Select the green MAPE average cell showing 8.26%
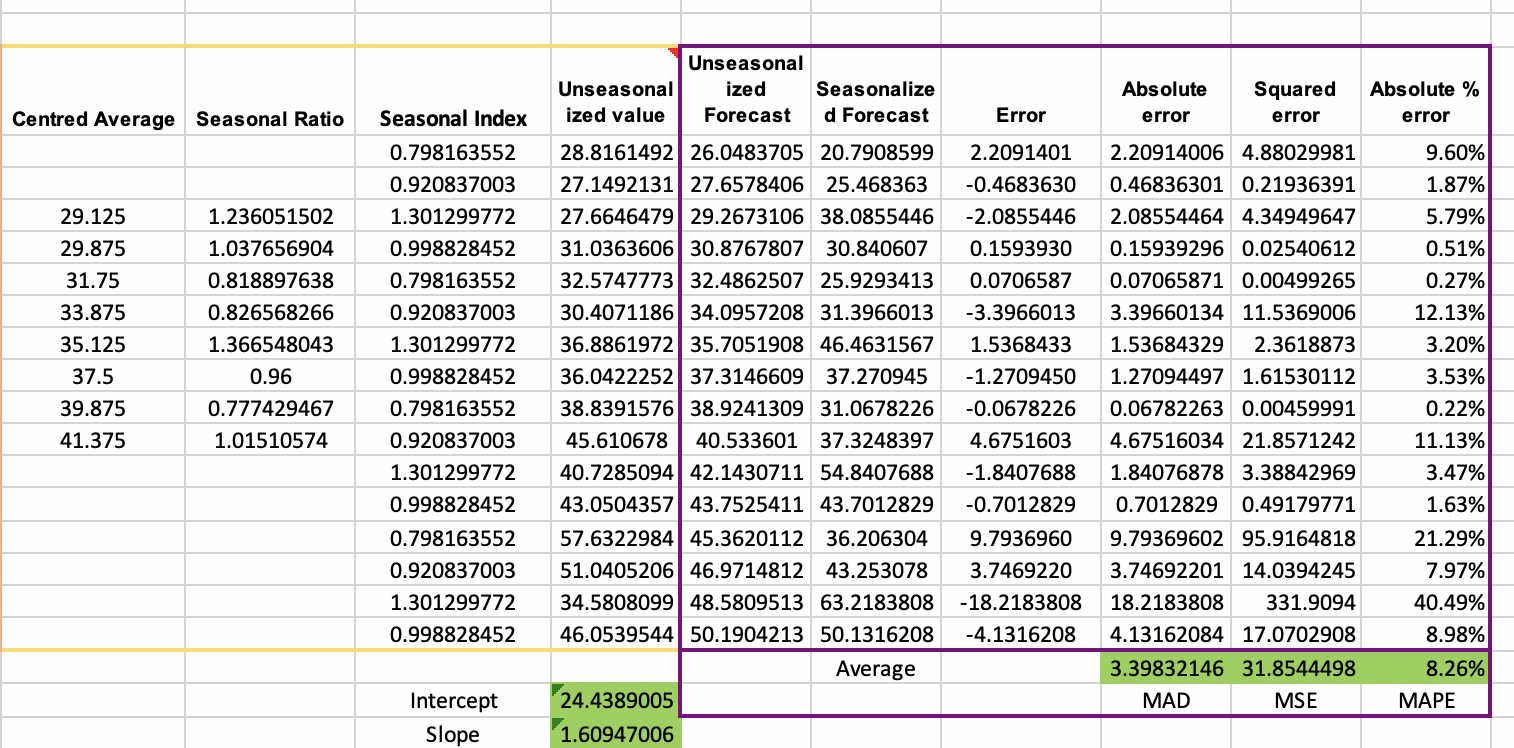Viewport: 1514px width, 748px height. [x=1428, y=667]
